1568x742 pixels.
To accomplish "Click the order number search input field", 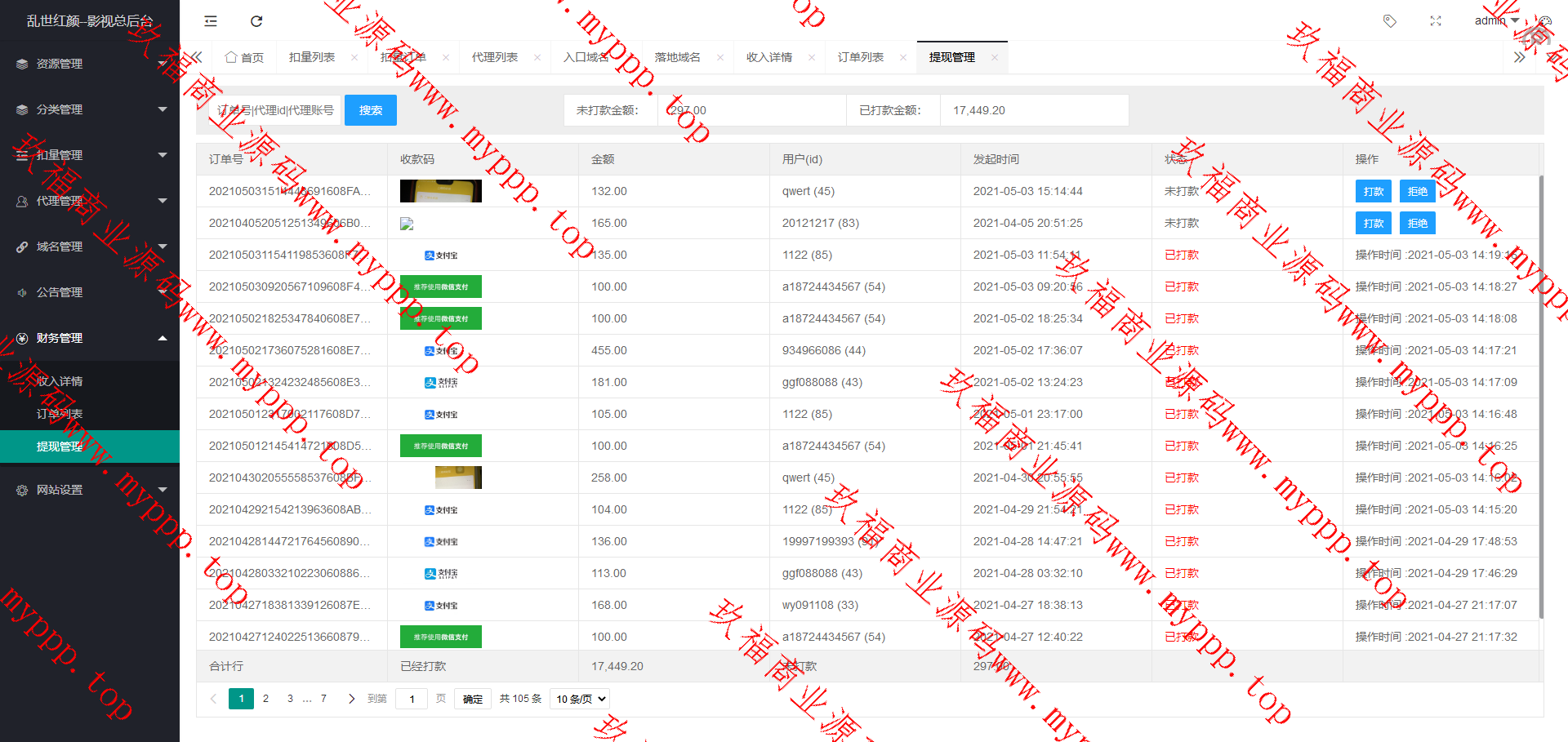I will pos(275,110).
